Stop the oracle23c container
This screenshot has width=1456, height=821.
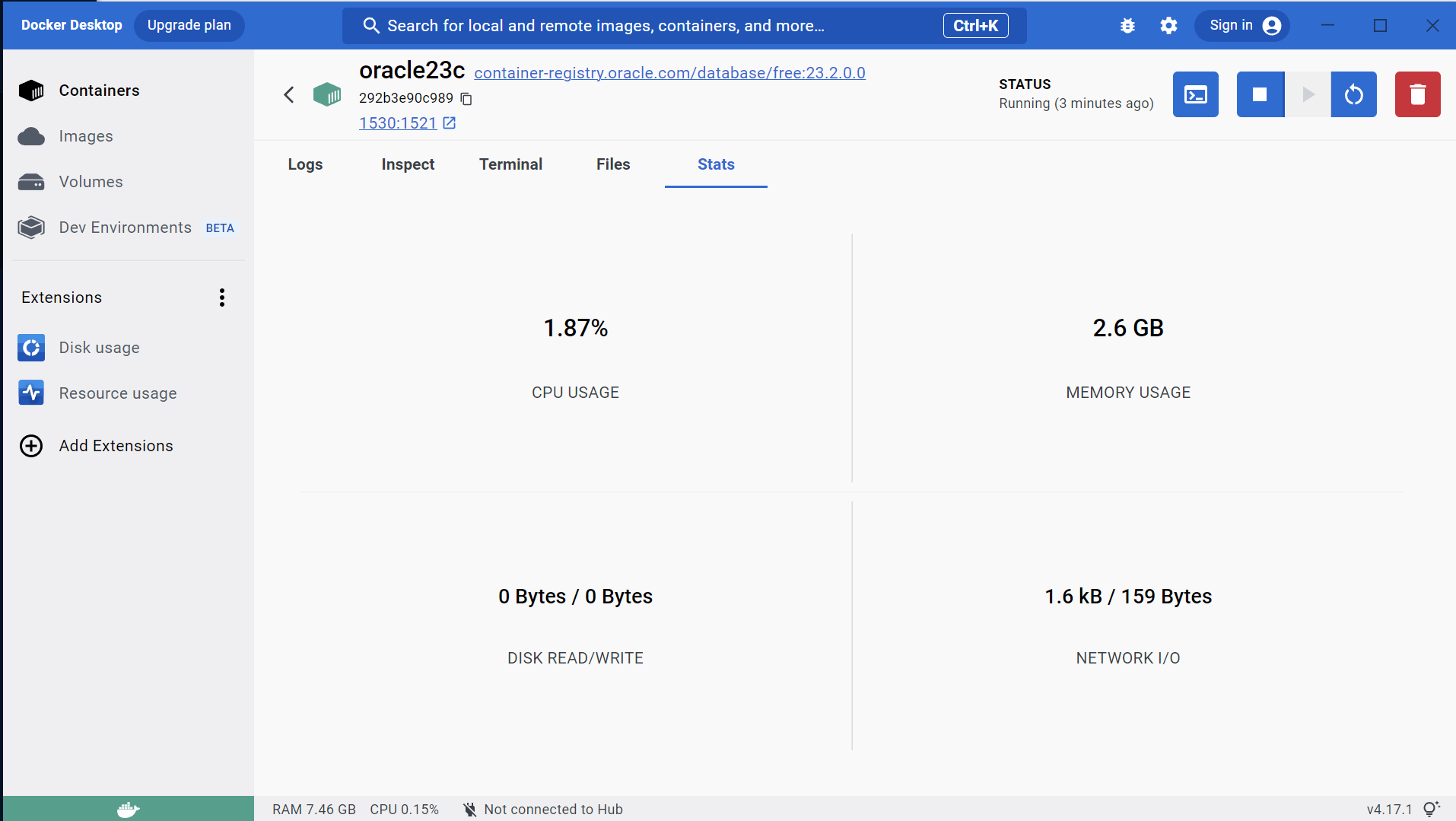(x=1260, y=94)
